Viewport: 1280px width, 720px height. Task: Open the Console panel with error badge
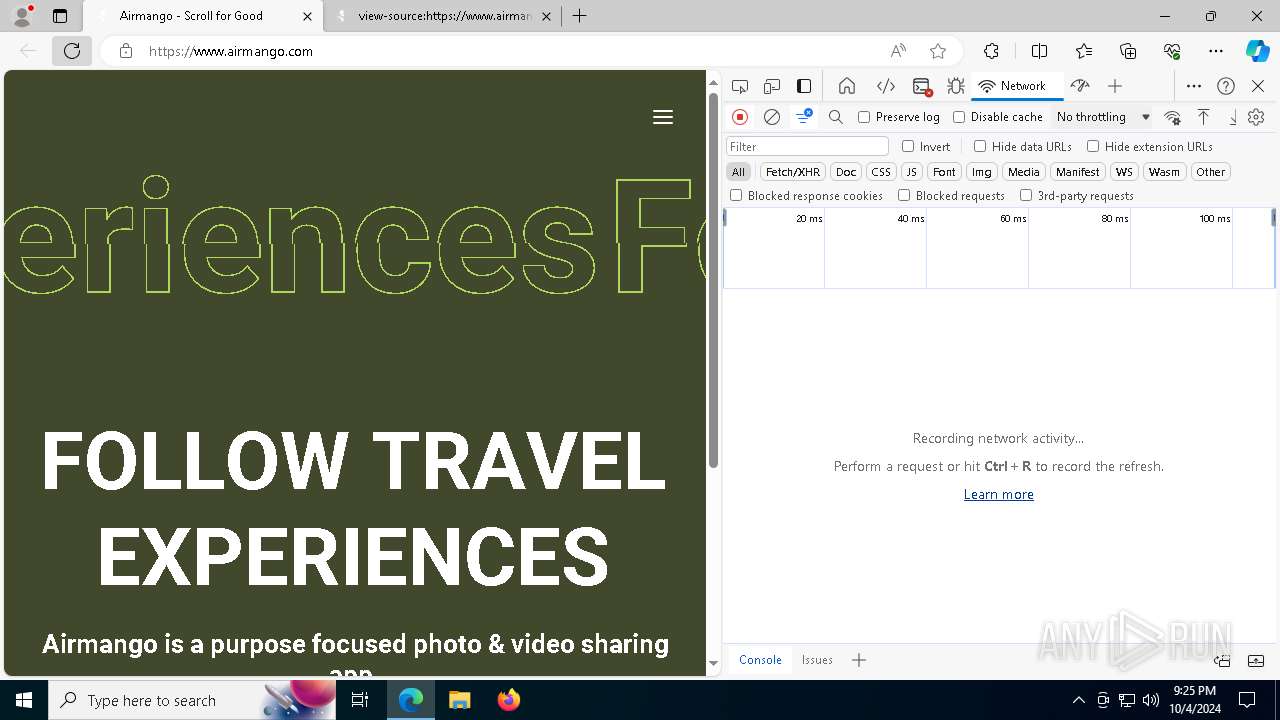click(x=922, y=86)
